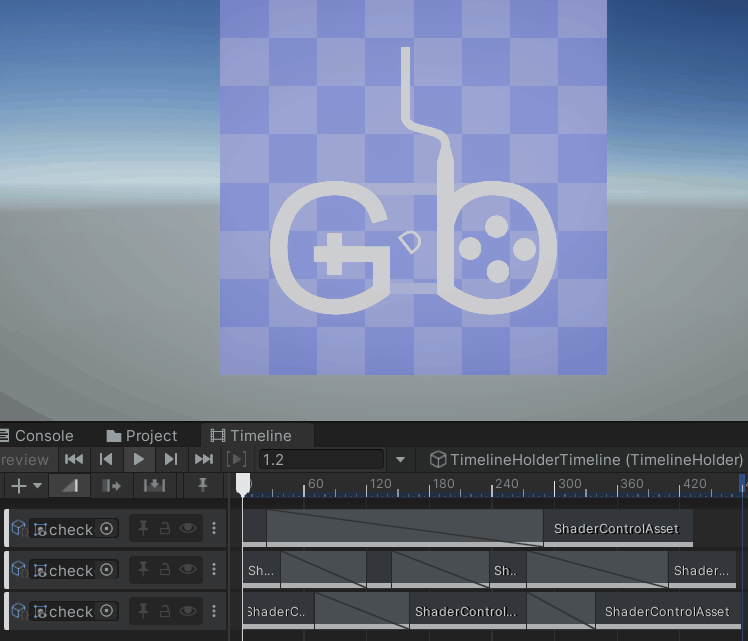Play the timeline
The height and width of the screenshot is (641, 748).
(139, 459)
